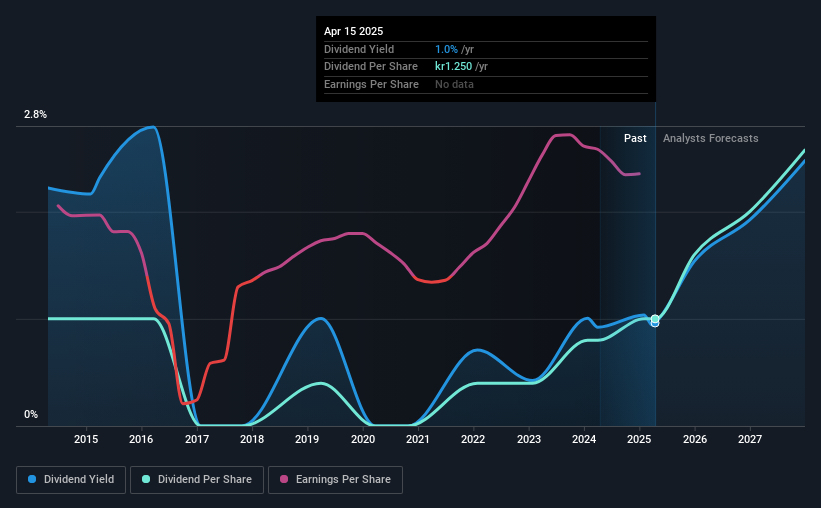821x508 pixels.
Task: Click the tooltip date 'Apr 15 2025'
Action: tap(353, 31)
